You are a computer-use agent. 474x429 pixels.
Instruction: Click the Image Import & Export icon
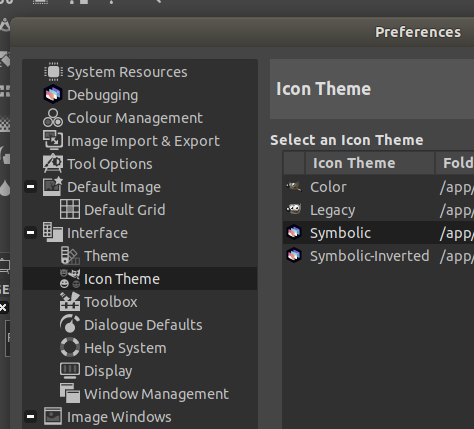click(x=53, y=141)
